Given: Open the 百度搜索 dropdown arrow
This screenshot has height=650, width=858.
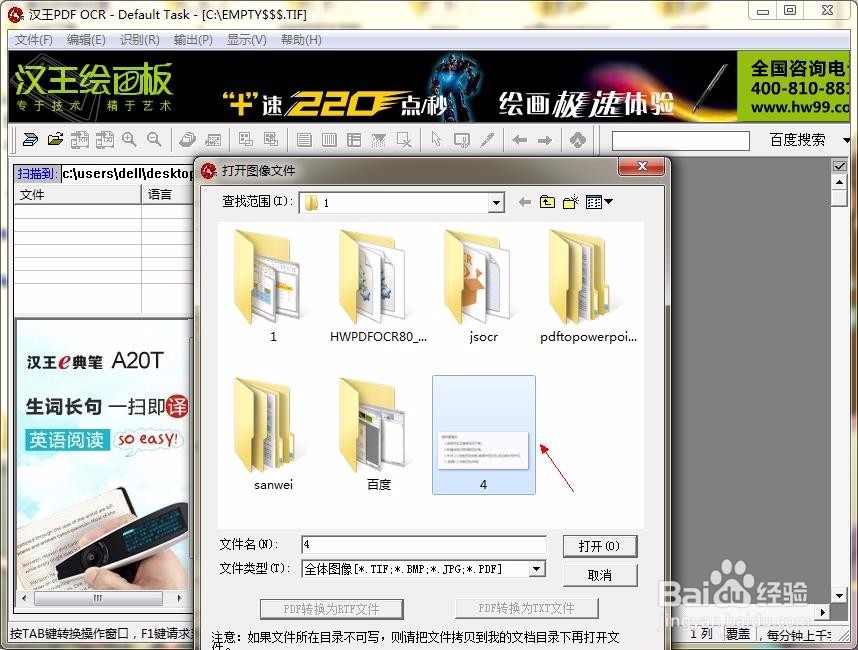Looking at the screenshot, I should (x=846, y=141).
